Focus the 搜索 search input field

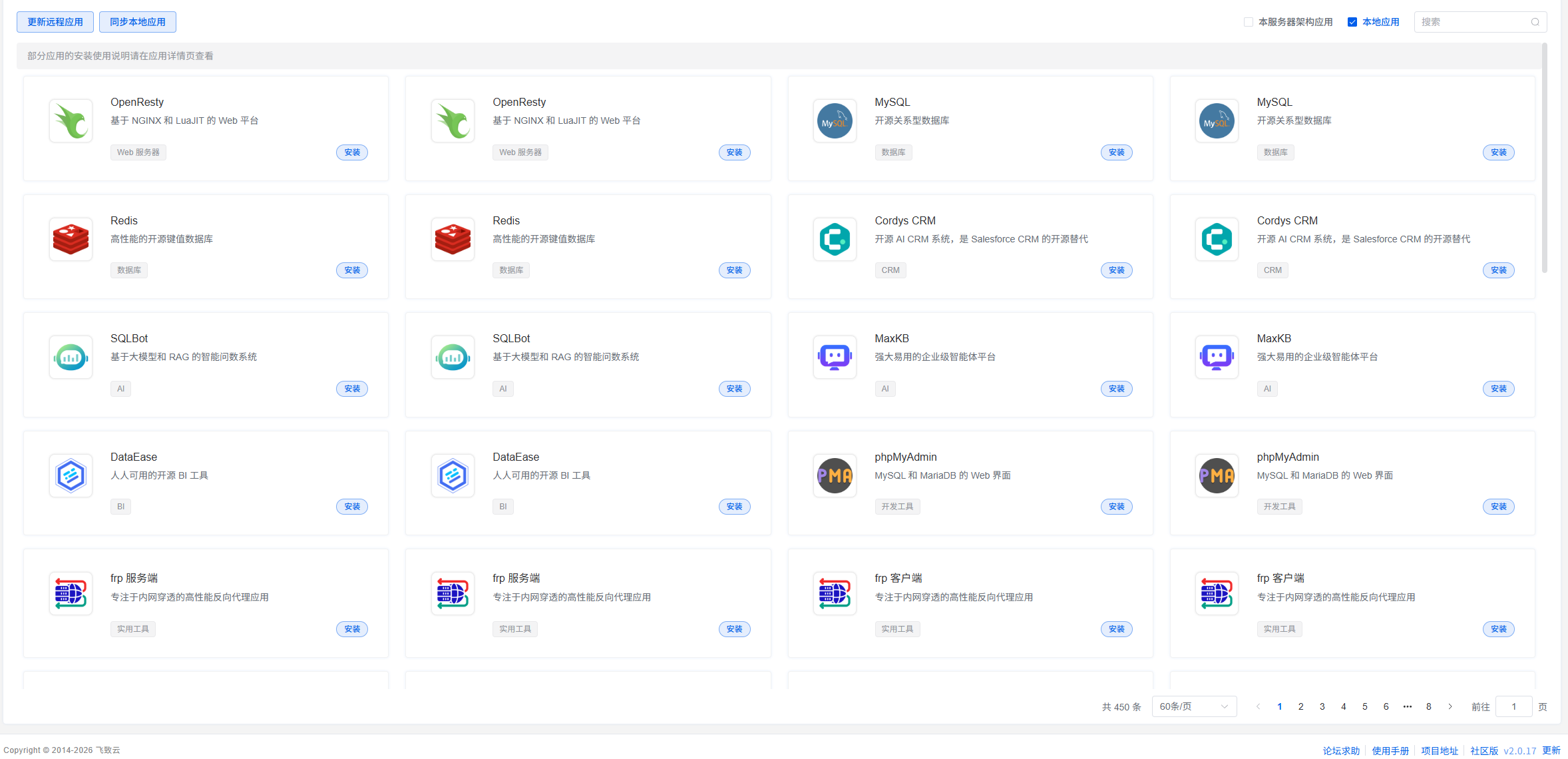point(1474,22)
